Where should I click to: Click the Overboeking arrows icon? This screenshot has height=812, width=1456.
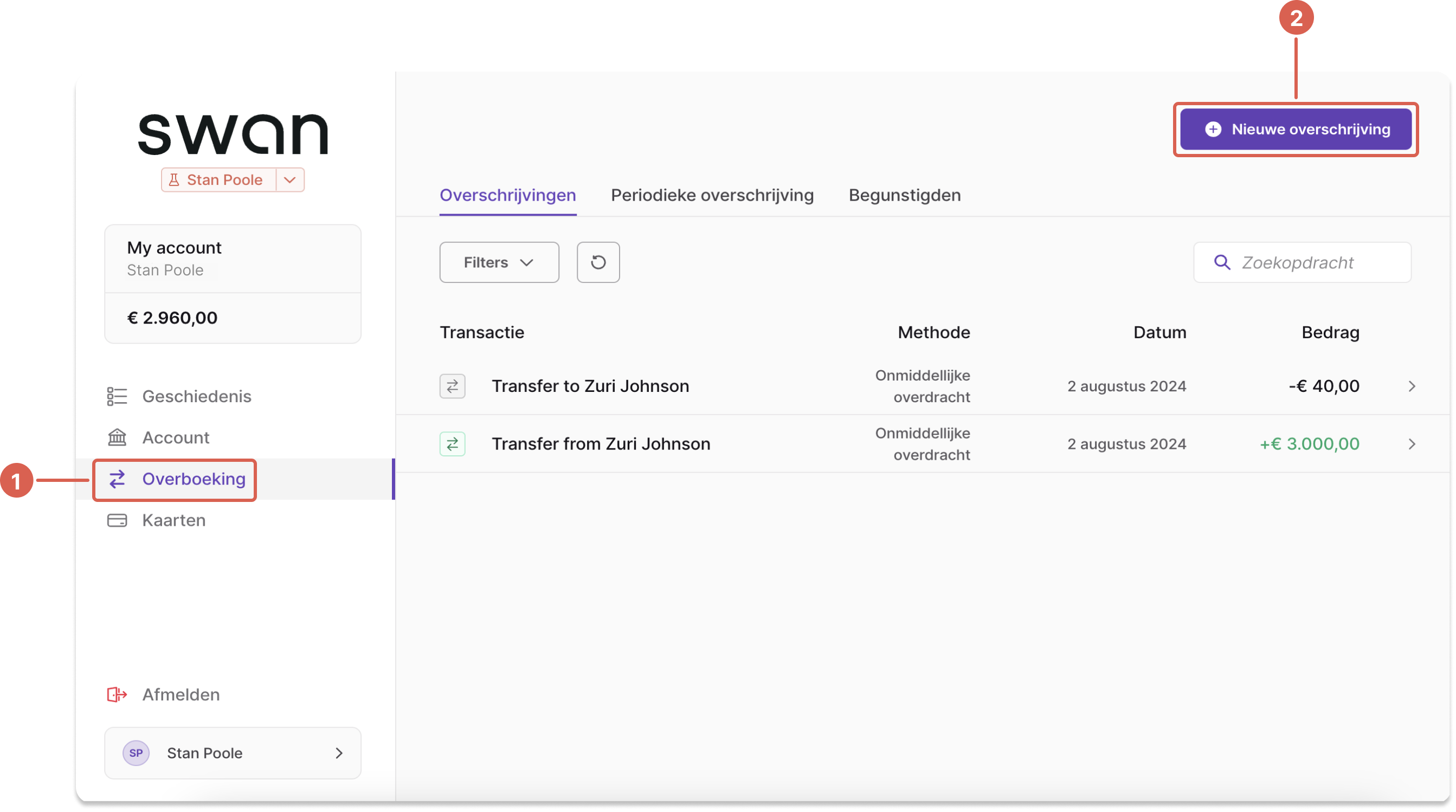(117, 479)
